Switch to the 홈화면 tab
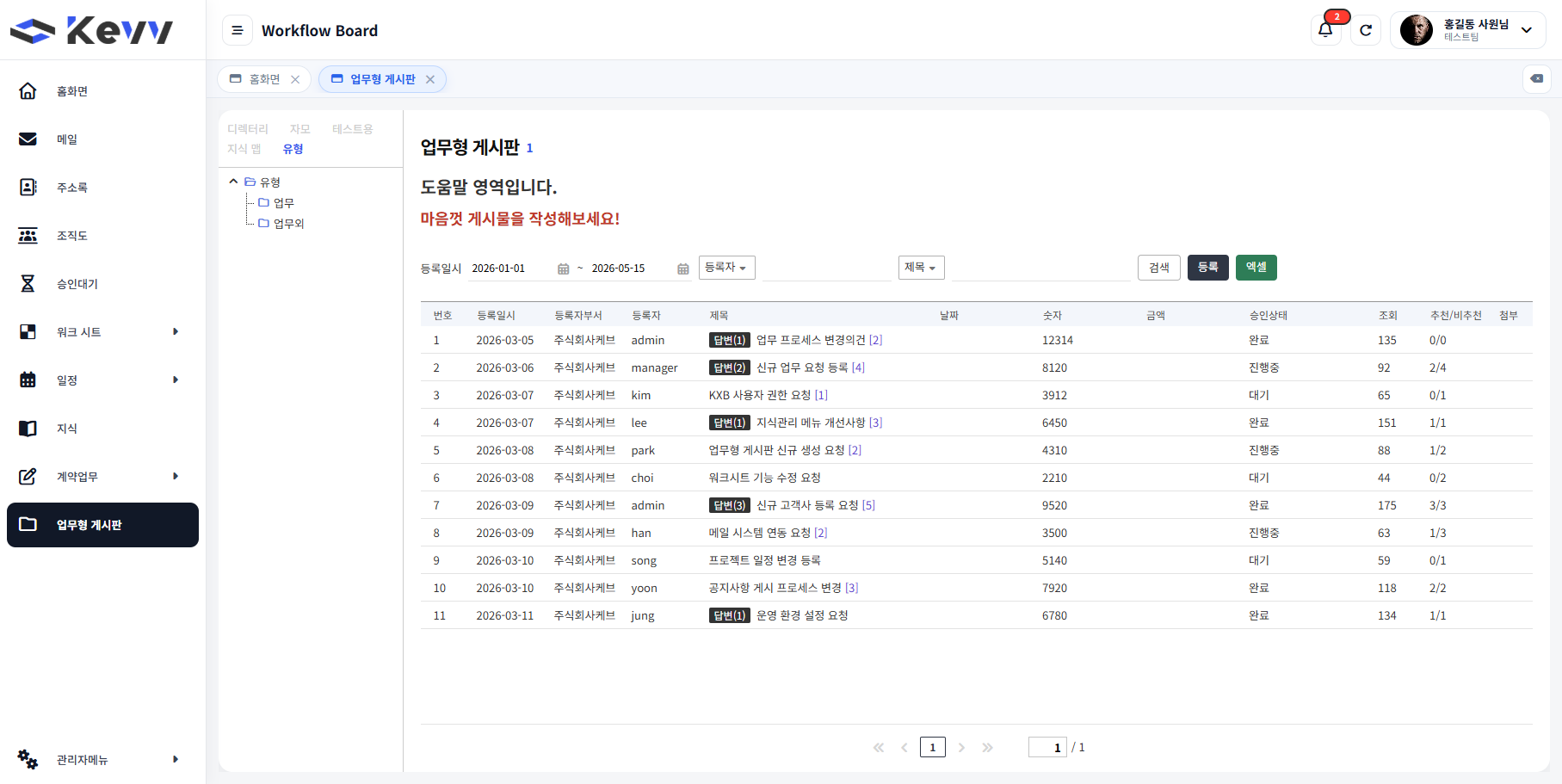 (x=264, y=79)
